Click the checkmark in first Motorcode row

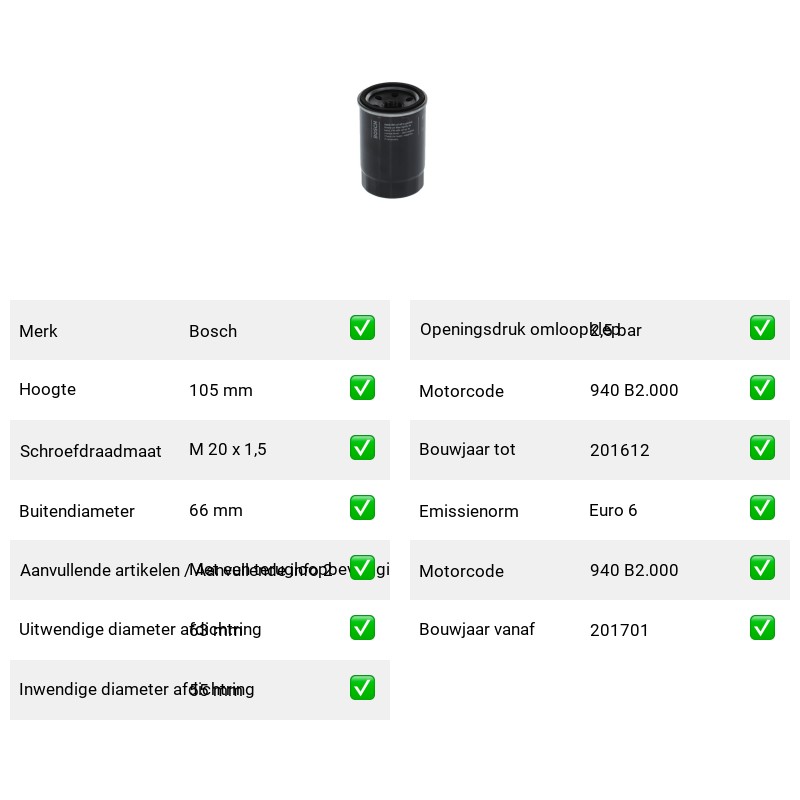tap(762, 388)
